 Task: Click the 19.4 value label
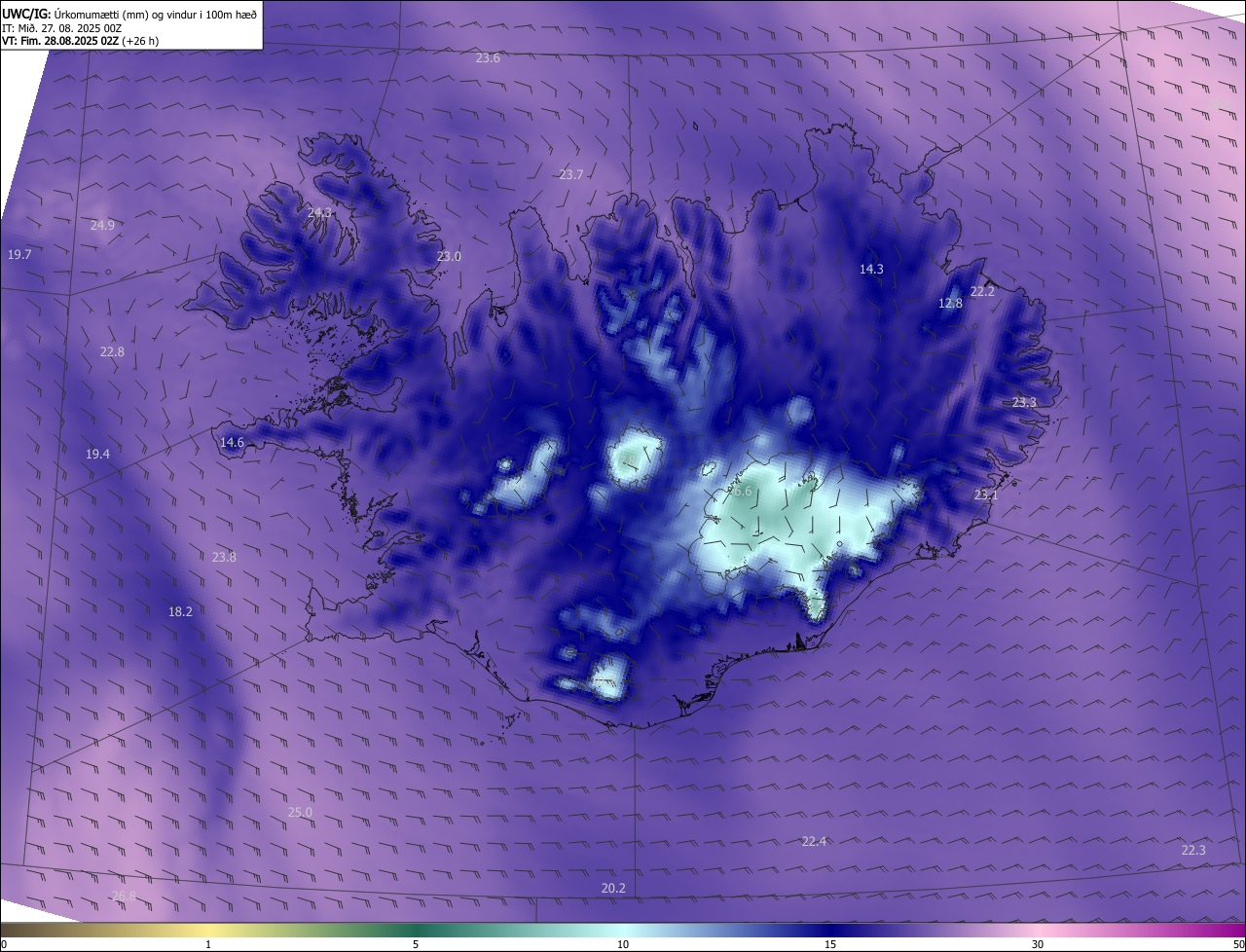[97, 455]
